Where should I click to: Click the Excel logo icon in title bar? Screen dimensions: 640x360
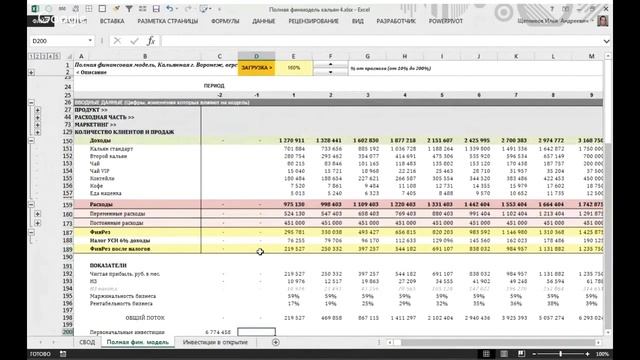36,9
